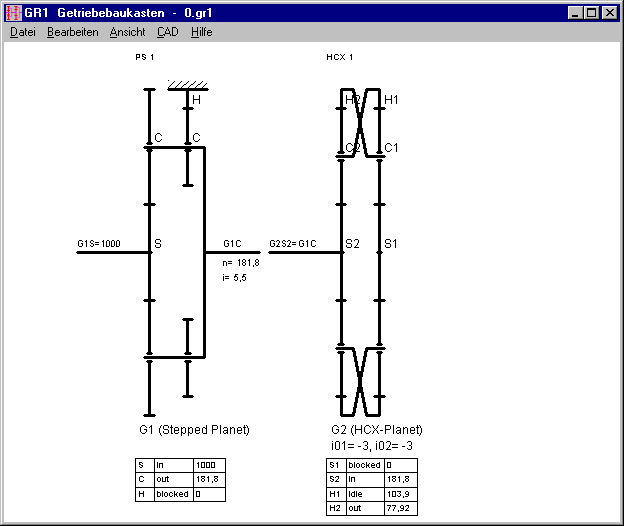Click the G2S2=G1C coupling shaft label
The width and height of the screenshot is (624, 526).
293,244
